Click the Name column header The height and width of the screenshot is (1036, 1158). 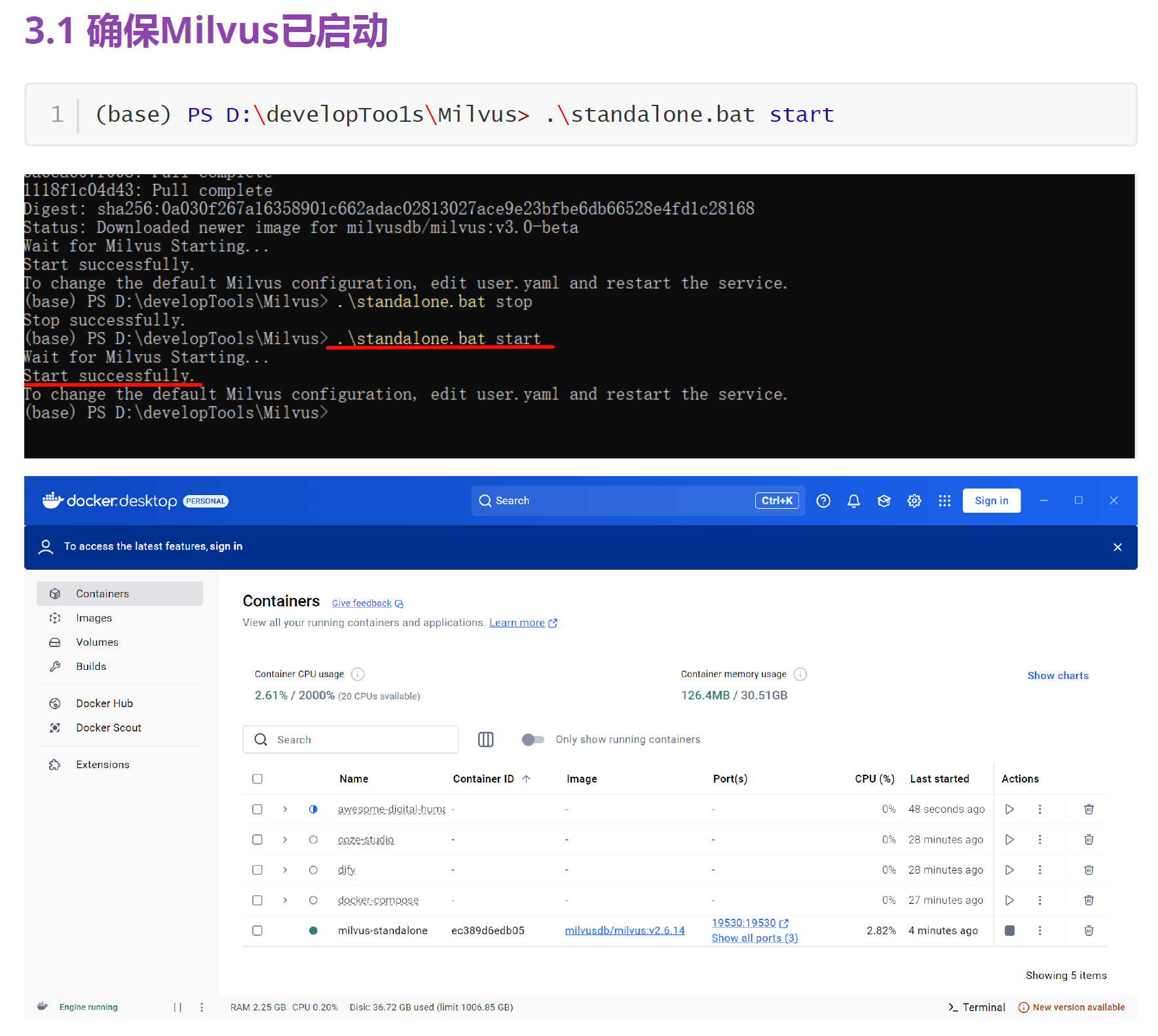coord(354,779)
